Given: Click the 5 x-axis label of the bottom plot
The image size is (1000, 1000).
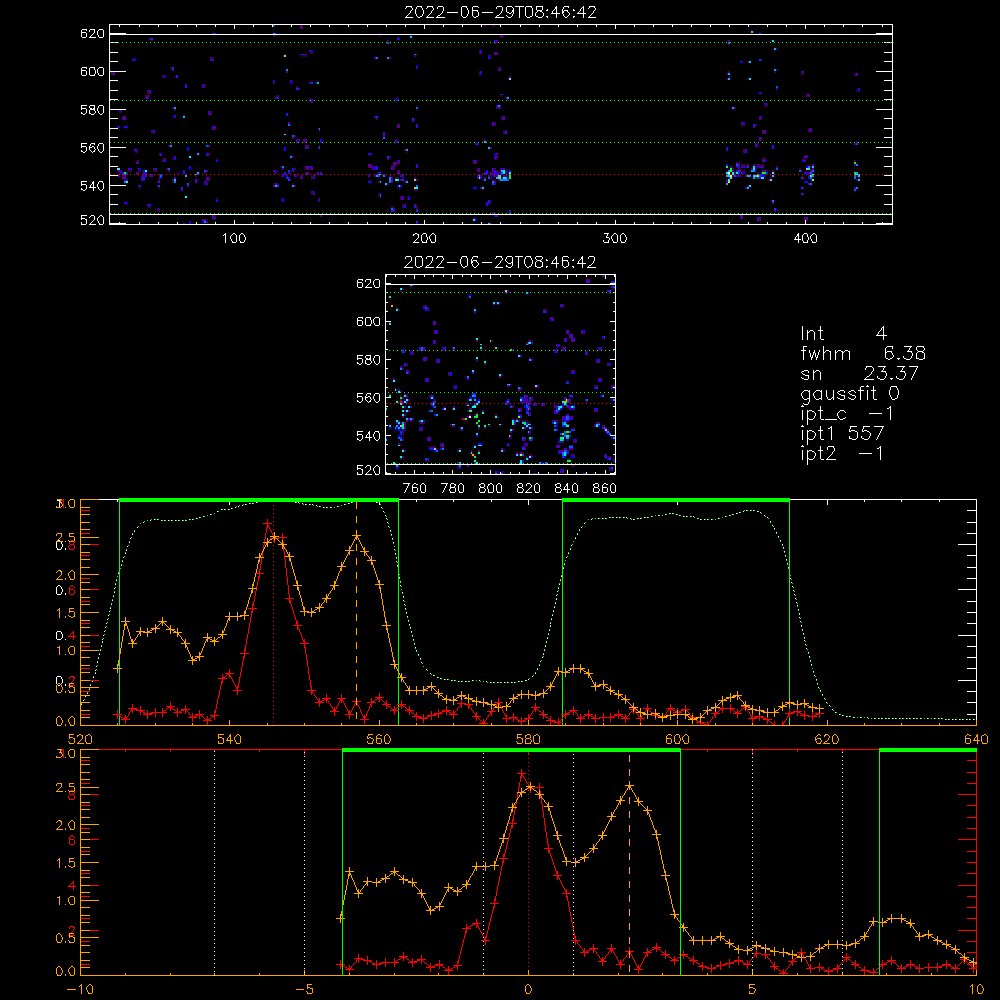Looking at the screenshot, I should click(x=753, y=990).
